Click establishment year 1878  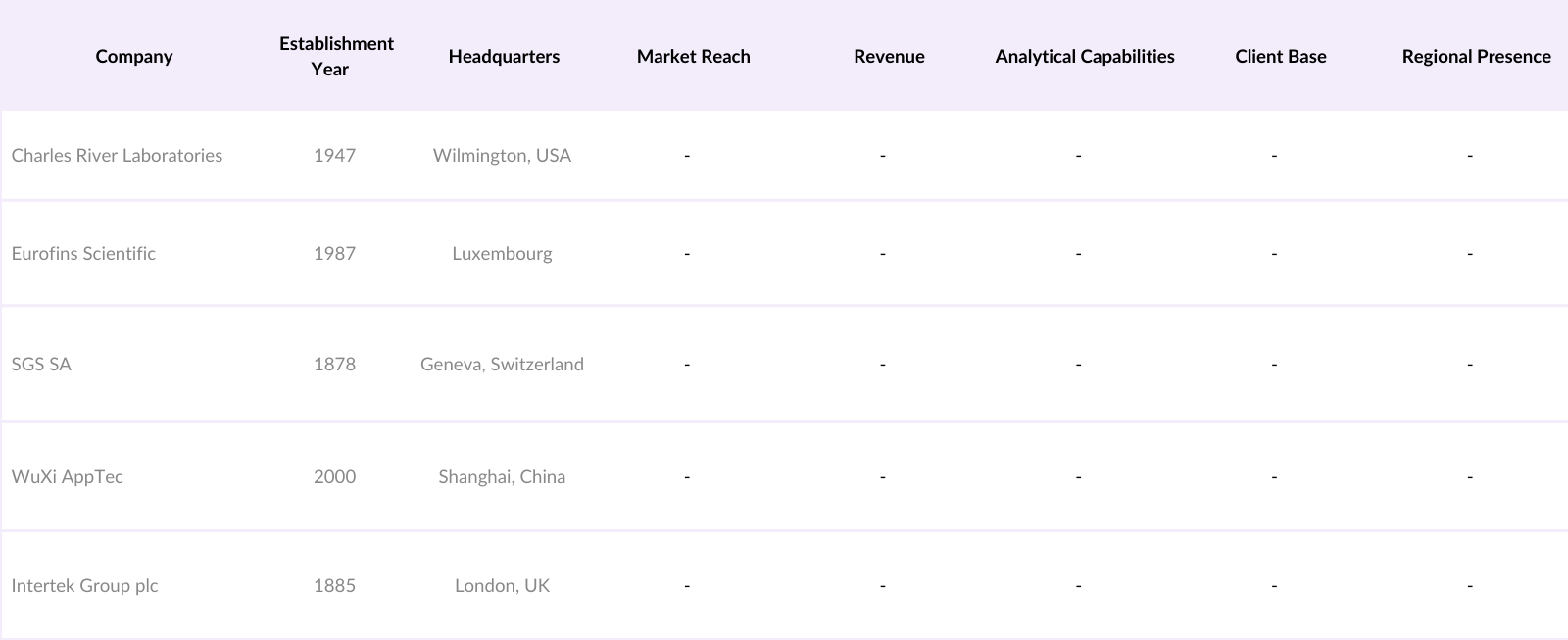(x=334, y=364)
